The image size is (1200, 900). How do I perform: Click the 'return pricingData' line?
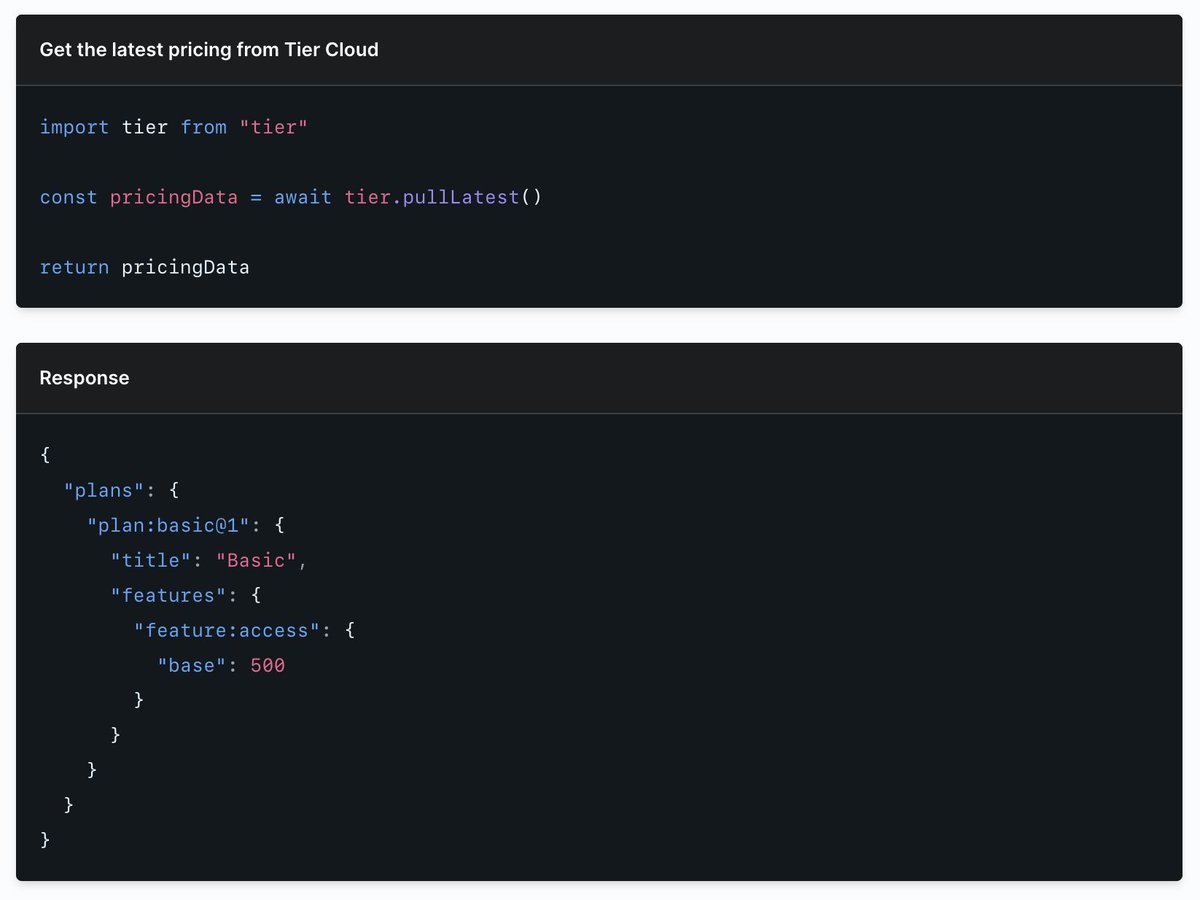click(x=145, y=267)
